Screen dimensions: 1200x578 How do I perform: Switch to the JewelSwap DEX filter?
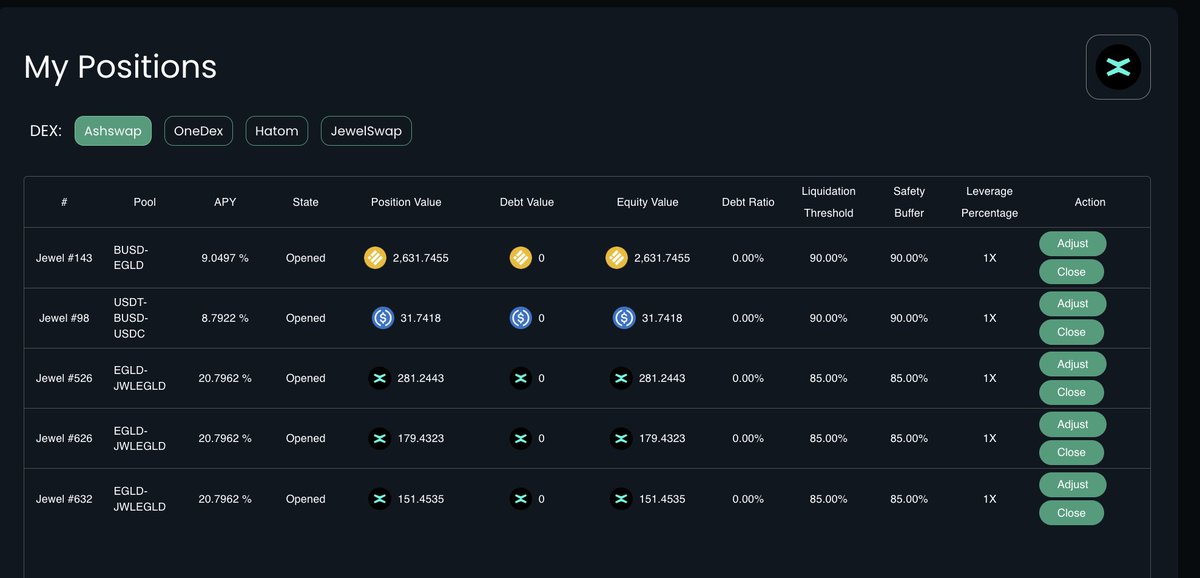point(366,131)
